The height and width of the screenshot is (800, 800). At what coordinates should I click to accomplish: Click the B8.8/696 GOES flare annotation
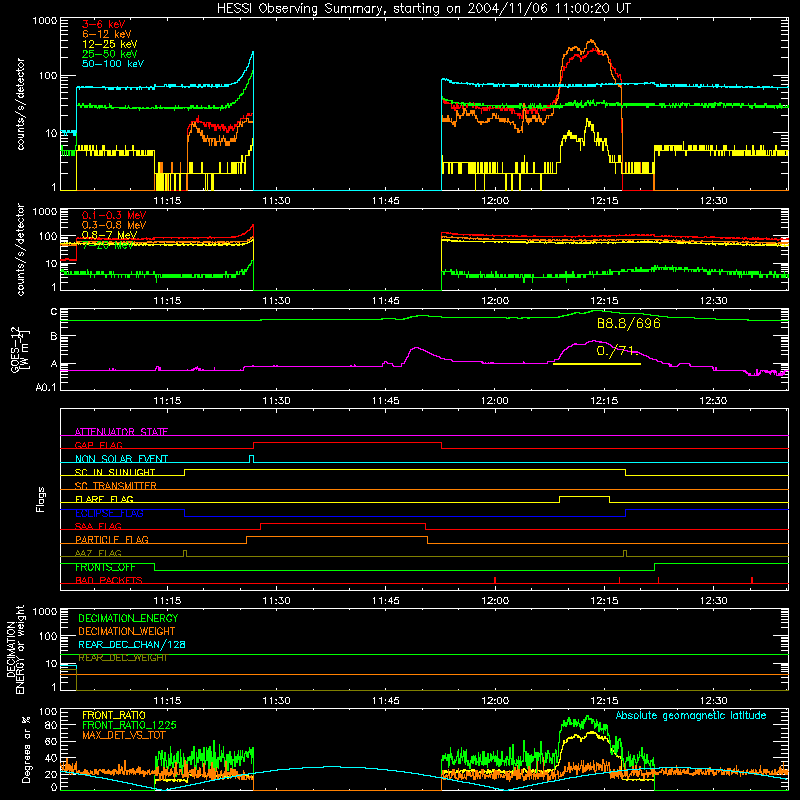pyautogui.click(x=629, y=323)
